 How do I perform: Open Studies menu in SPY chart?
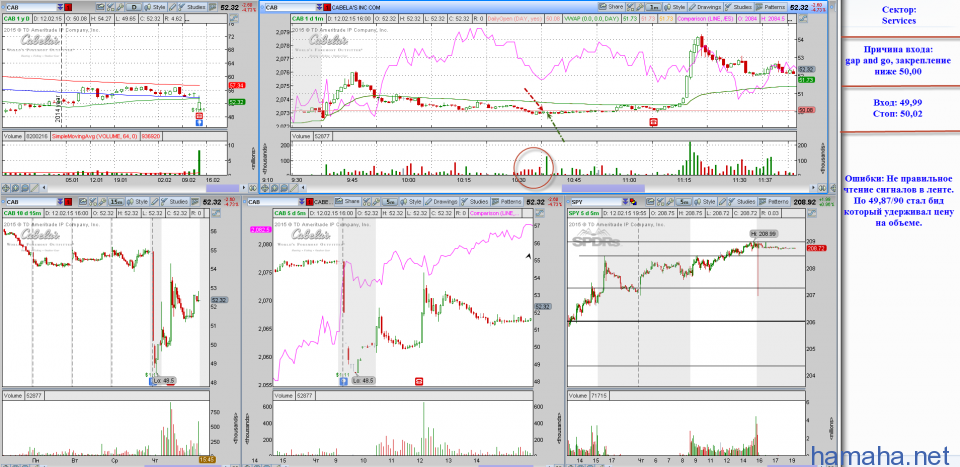click(741, 201)
